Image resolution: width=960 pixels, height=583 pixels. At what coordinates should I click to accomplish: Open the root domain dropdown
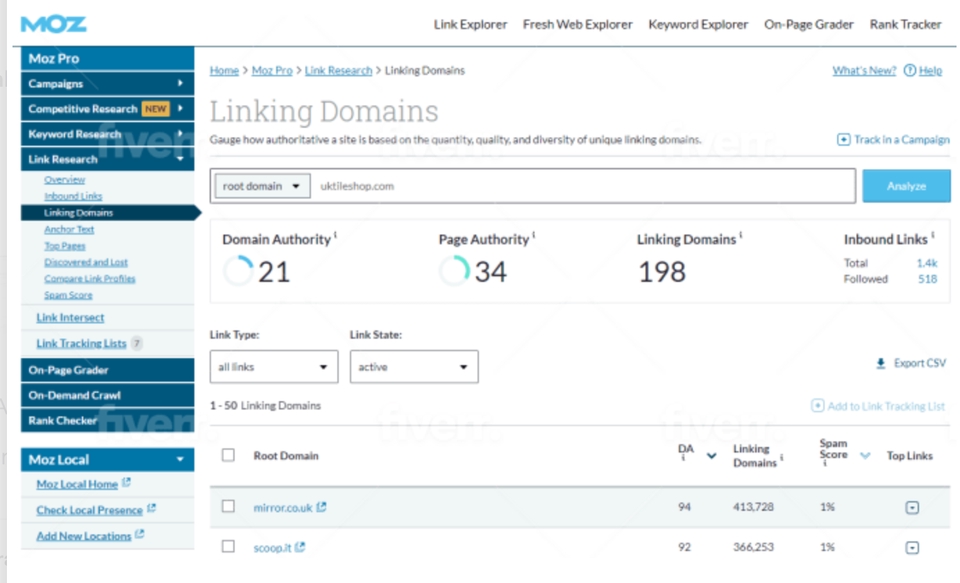pos(261,186)
